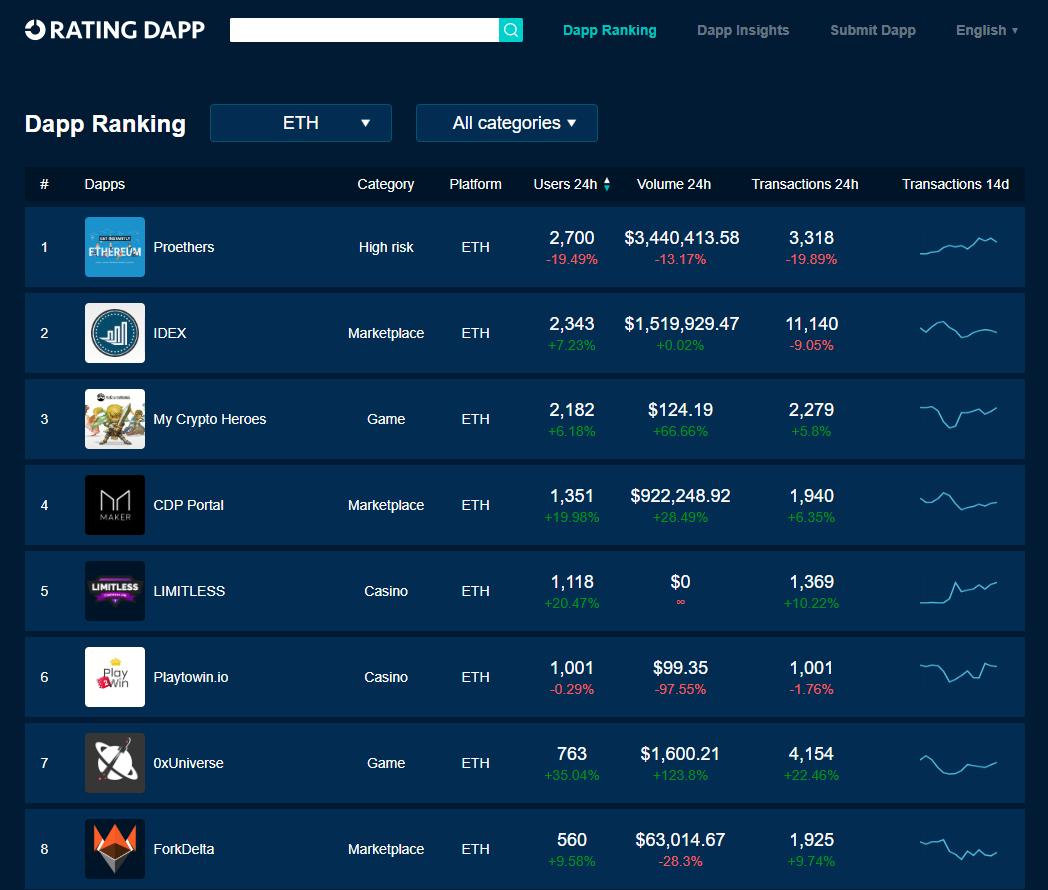Select Proethers users value 2,700
The image size is (1048, 890).
click(572, 238)
